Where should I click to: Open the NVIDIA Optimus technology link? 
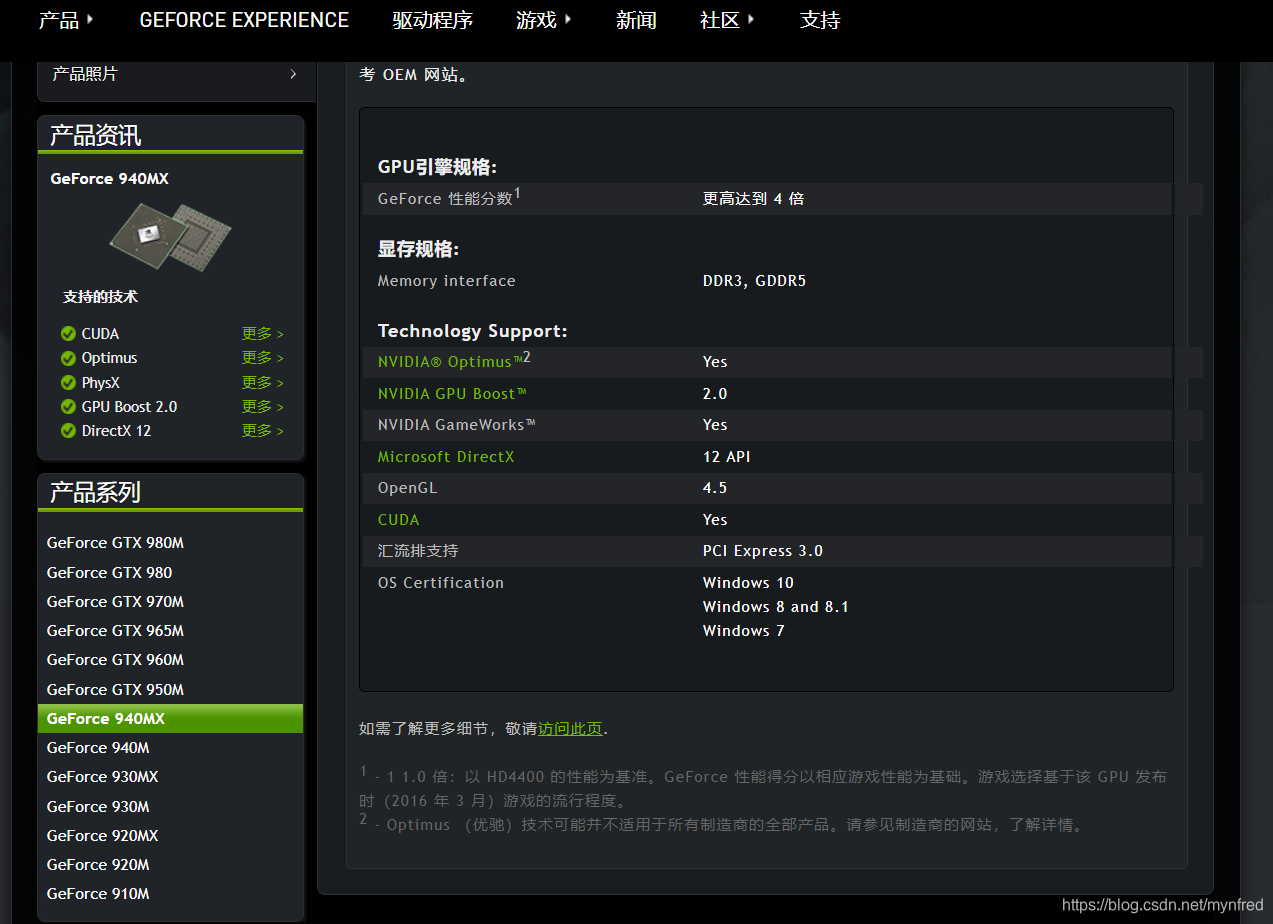point(454,361)
